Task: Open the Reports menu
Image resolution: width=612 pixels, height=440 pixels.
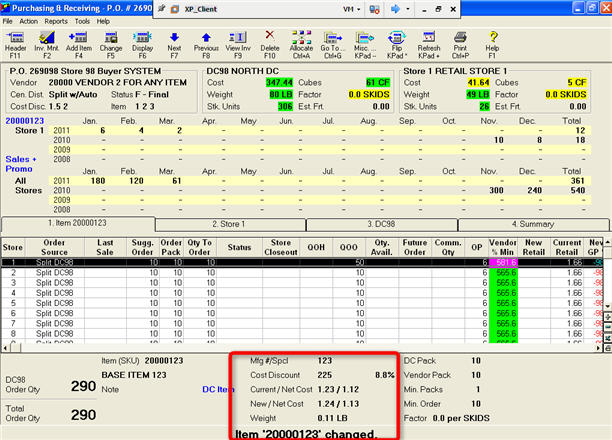Action: pos(56,20)
